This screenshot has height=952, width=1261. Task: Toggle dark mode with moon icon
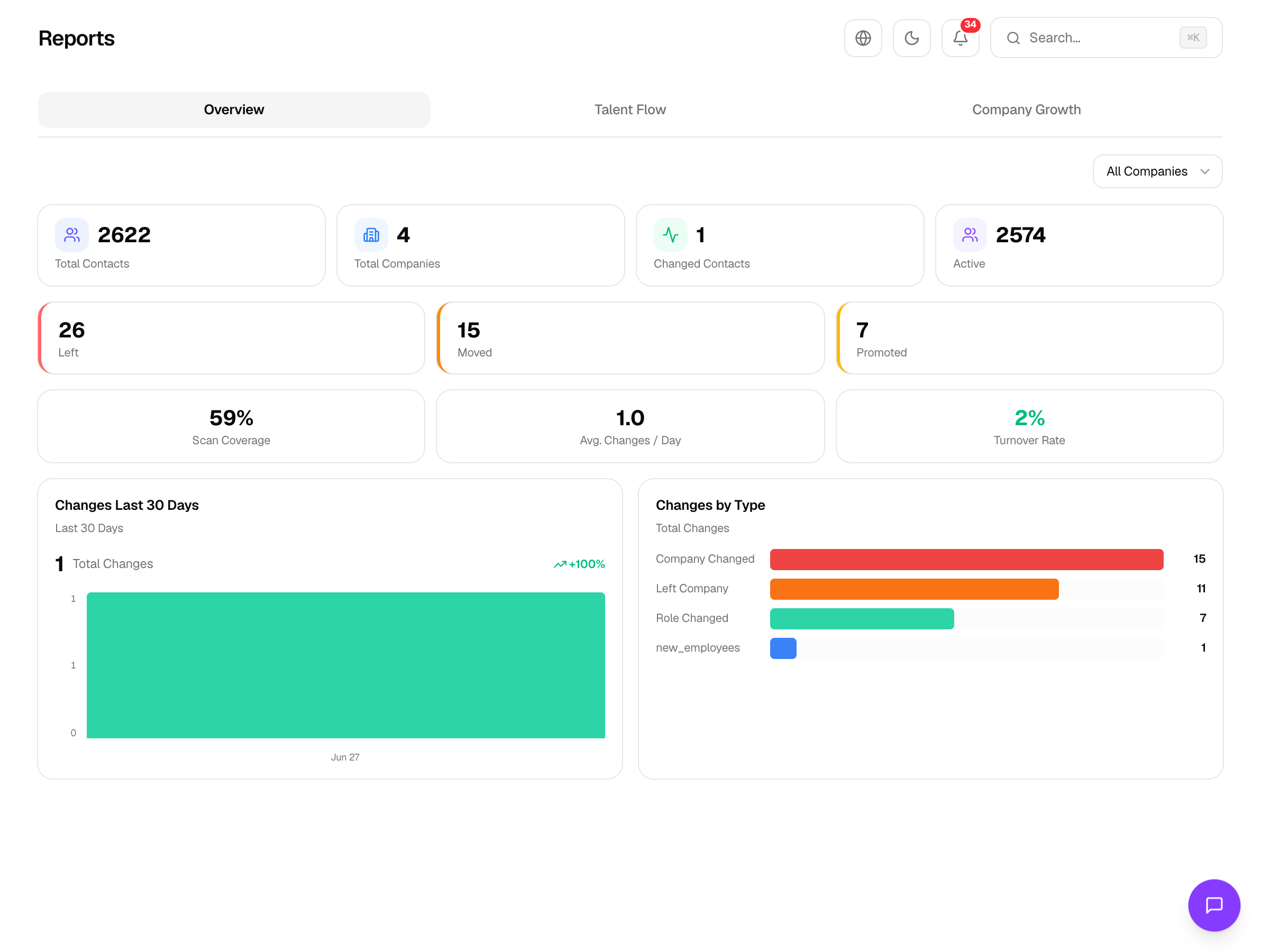pos(911,38)
